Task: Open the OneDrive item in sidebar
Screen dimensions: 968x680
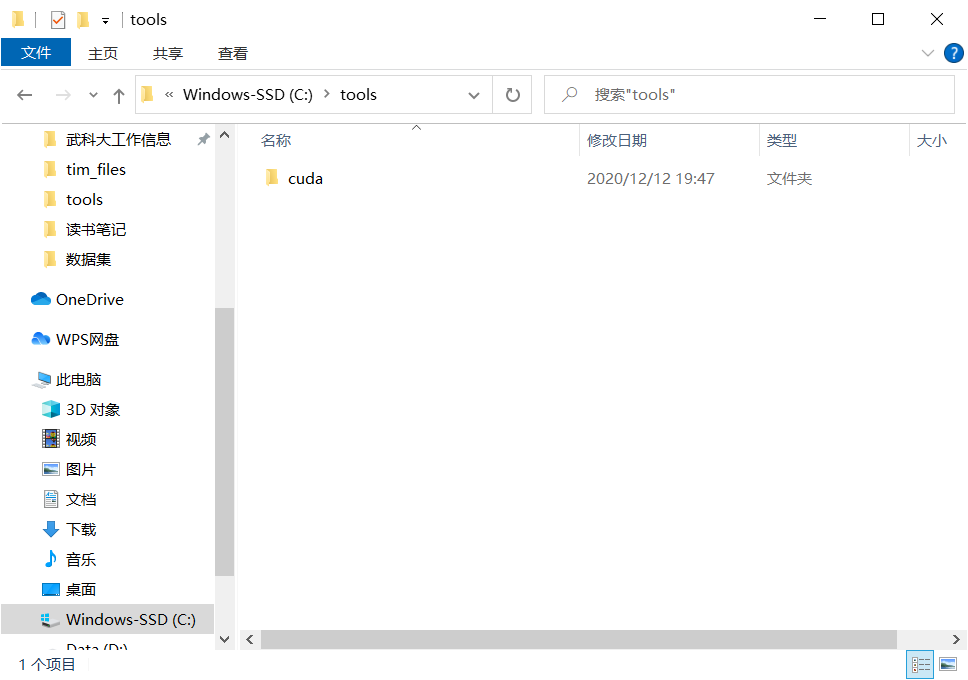Action: (90, 299)
